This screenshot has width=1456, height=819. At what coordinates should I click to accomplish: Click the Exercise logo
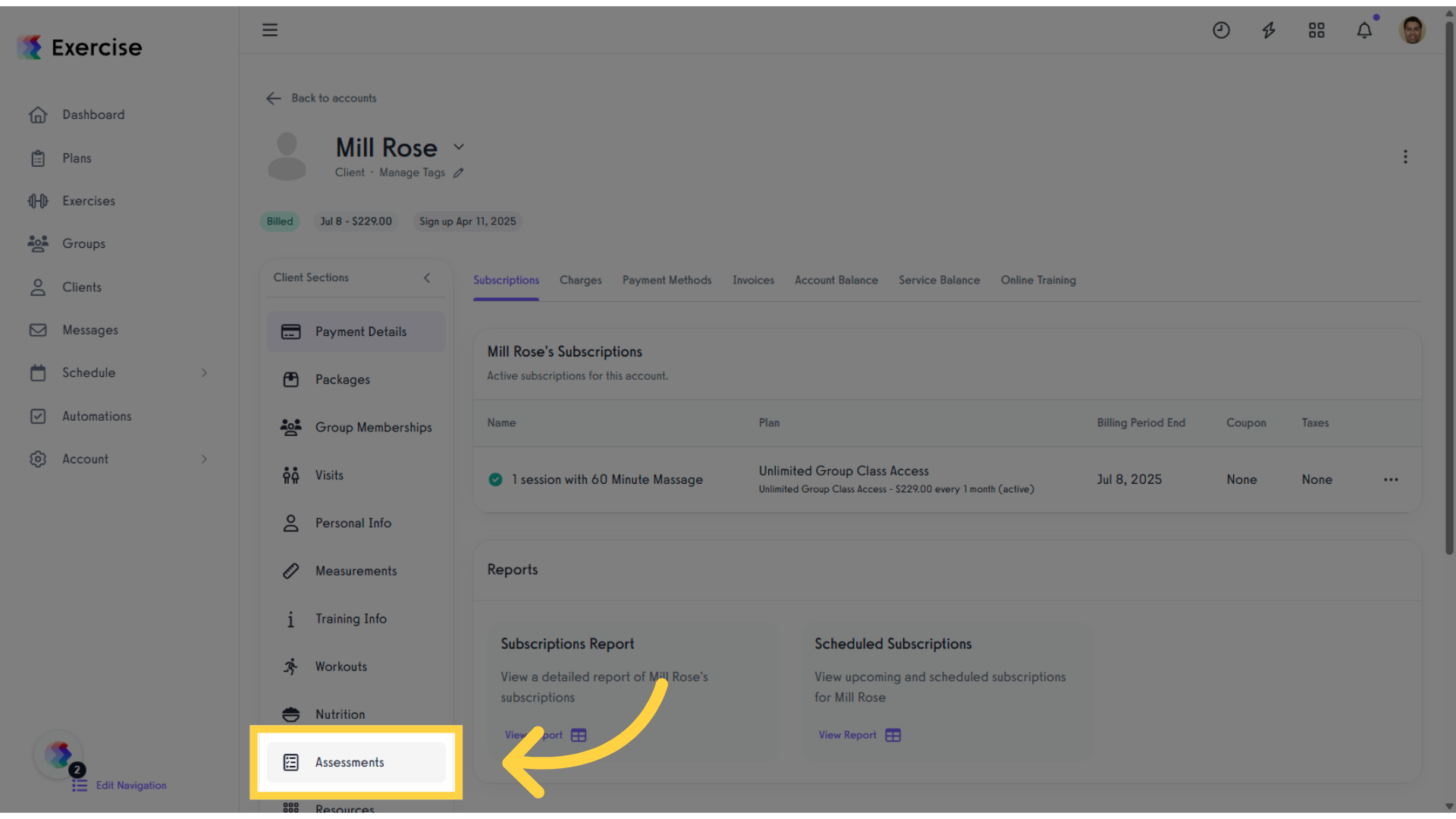(80, 47)
